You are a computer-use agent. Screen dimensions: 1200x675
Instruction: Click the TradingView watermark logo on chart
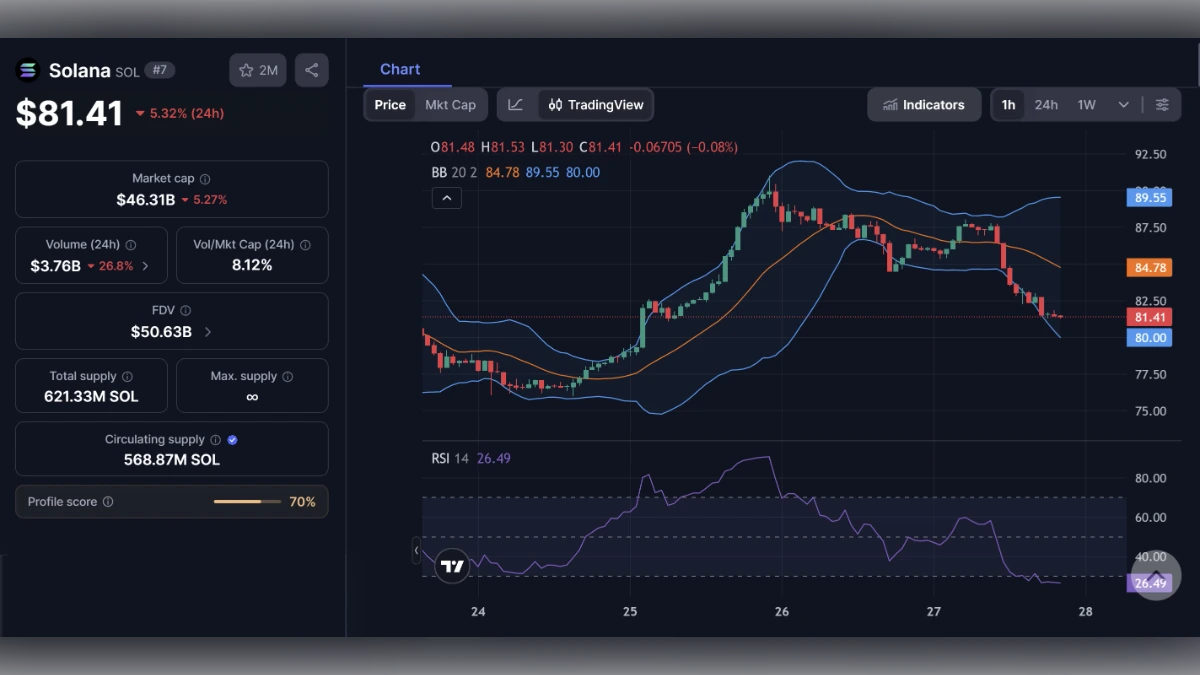pyautogui.click(x=452, y=565)
